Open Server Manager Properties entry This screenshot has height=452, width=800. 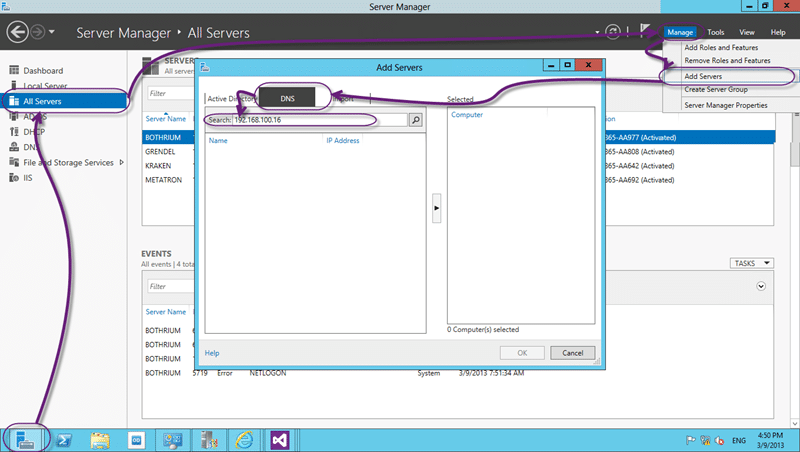click(x=726, y=105)
